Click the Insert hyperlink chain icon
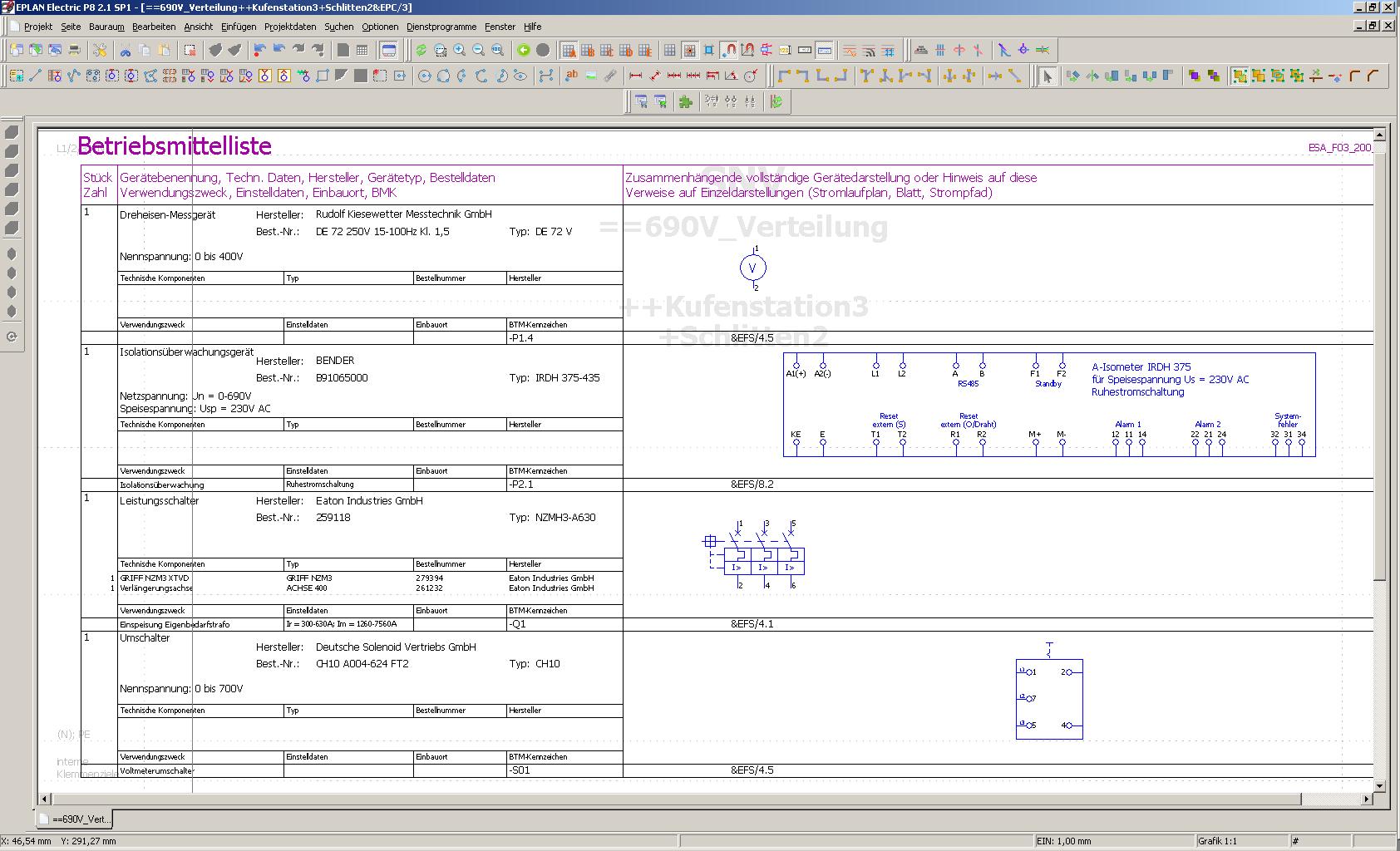The height and width of the screenshot is (851, 1400). pyautogui.click(x=610, y=76)
